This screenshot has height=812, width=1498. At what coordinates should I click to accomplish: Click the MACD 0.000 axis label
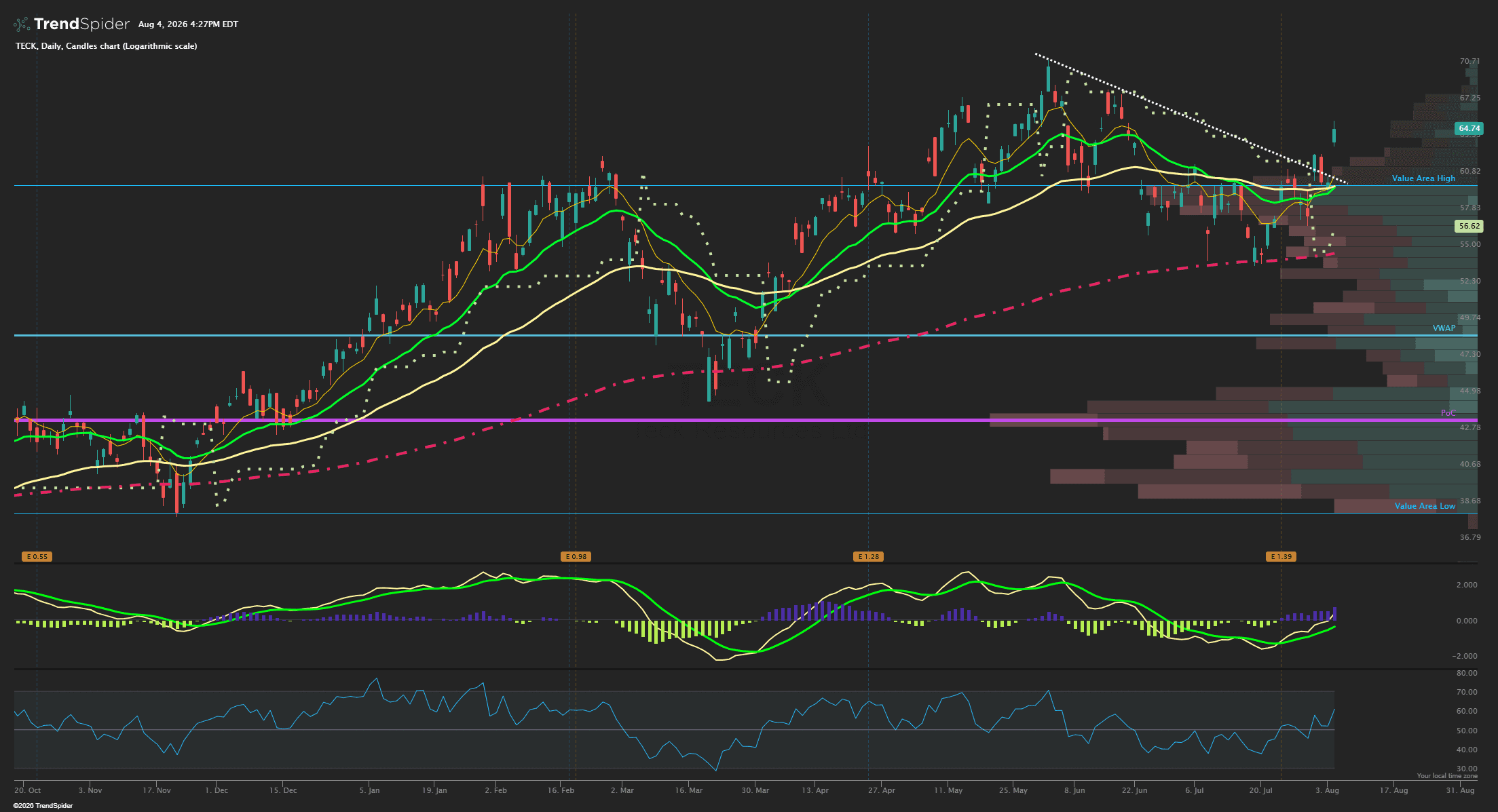coord(1467,621)
